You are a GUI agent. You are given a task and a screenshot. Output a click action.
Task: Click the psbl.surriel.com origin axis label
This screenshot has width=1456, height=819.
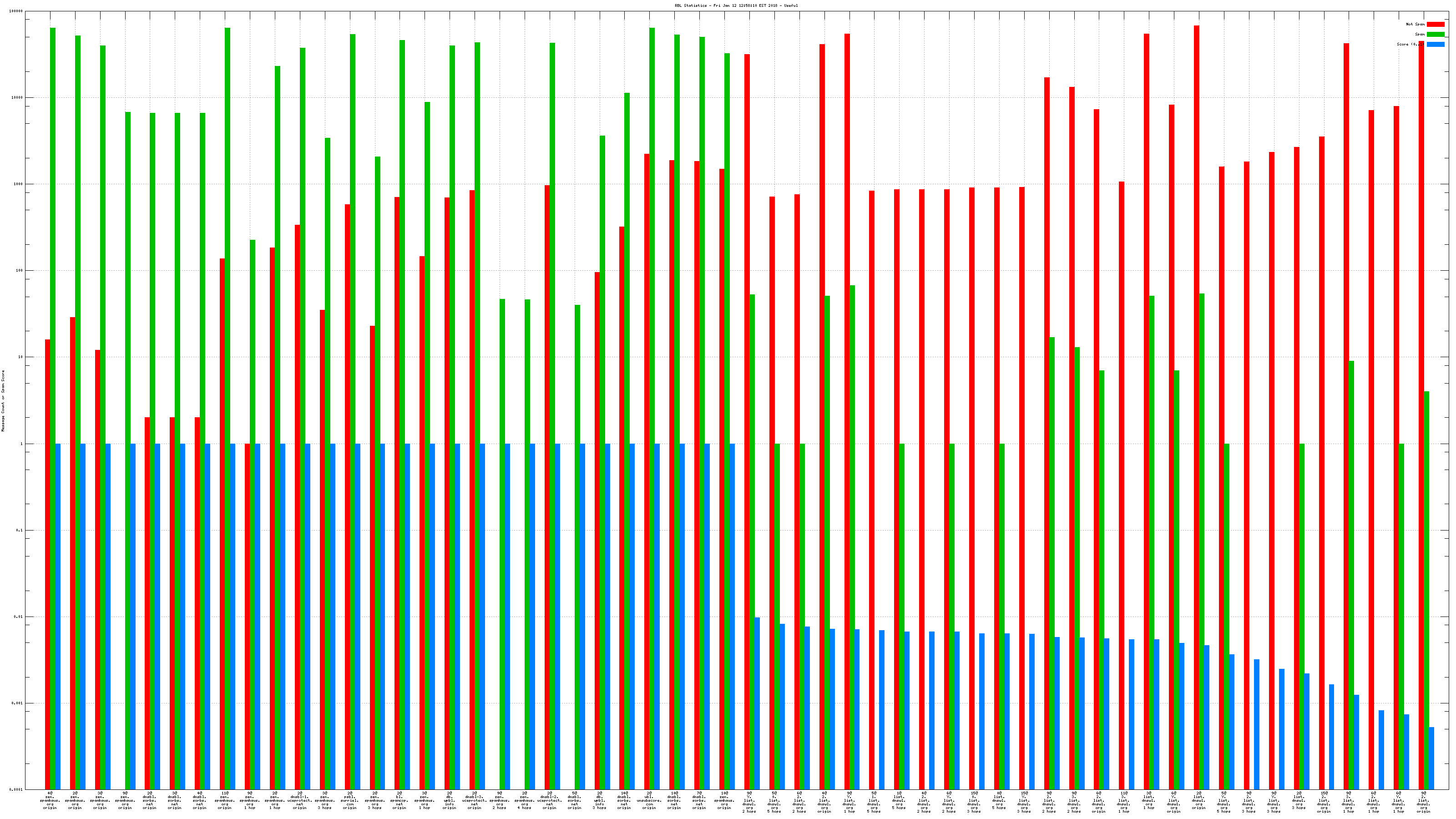click(x=350, y=800)
